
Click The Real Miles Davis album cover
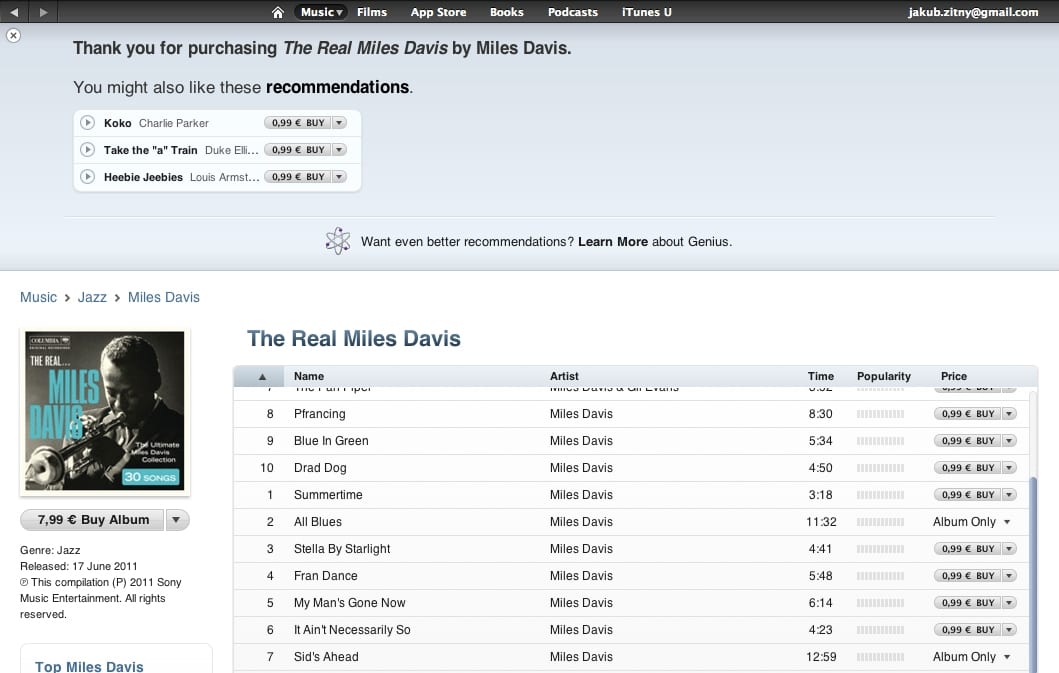[105, 412]
